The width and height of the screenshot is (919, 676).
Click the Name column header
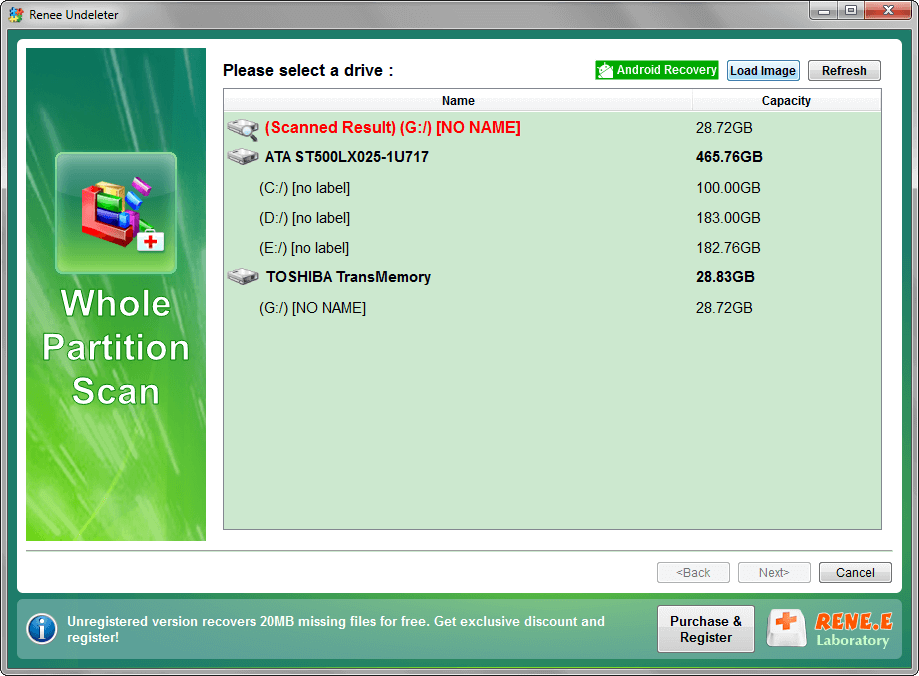tap(458, 101)
